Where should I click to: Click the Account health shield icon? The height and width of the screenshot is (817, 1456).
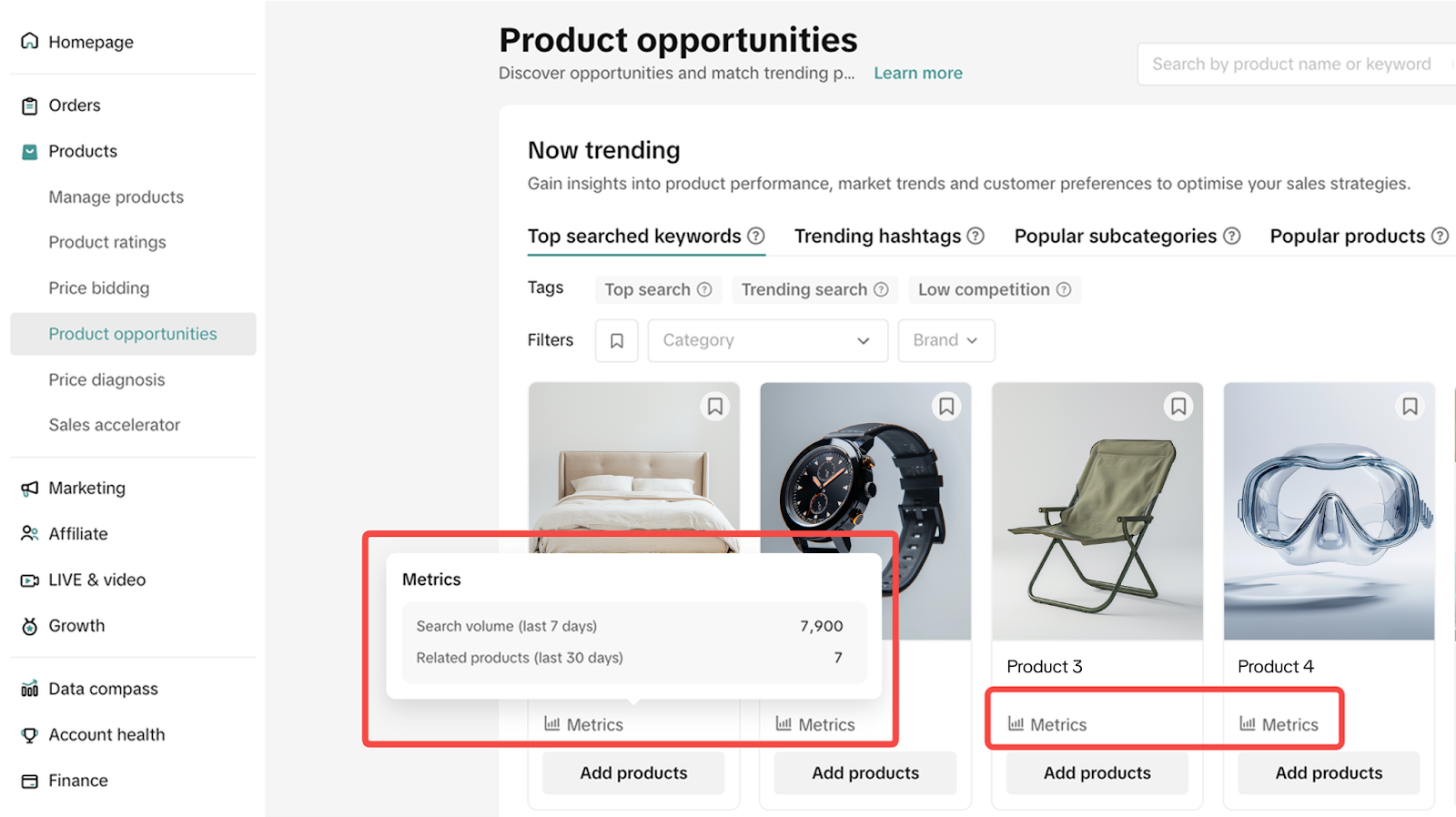[x=31, y=734]
